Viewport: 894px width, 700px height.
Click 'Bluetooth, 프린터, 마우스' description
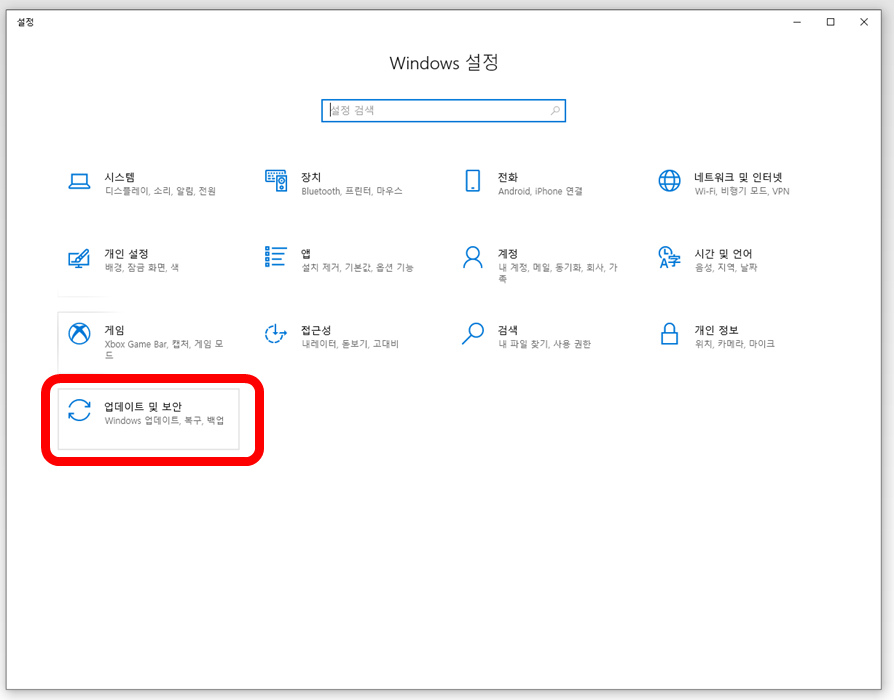tap(352, 192)
